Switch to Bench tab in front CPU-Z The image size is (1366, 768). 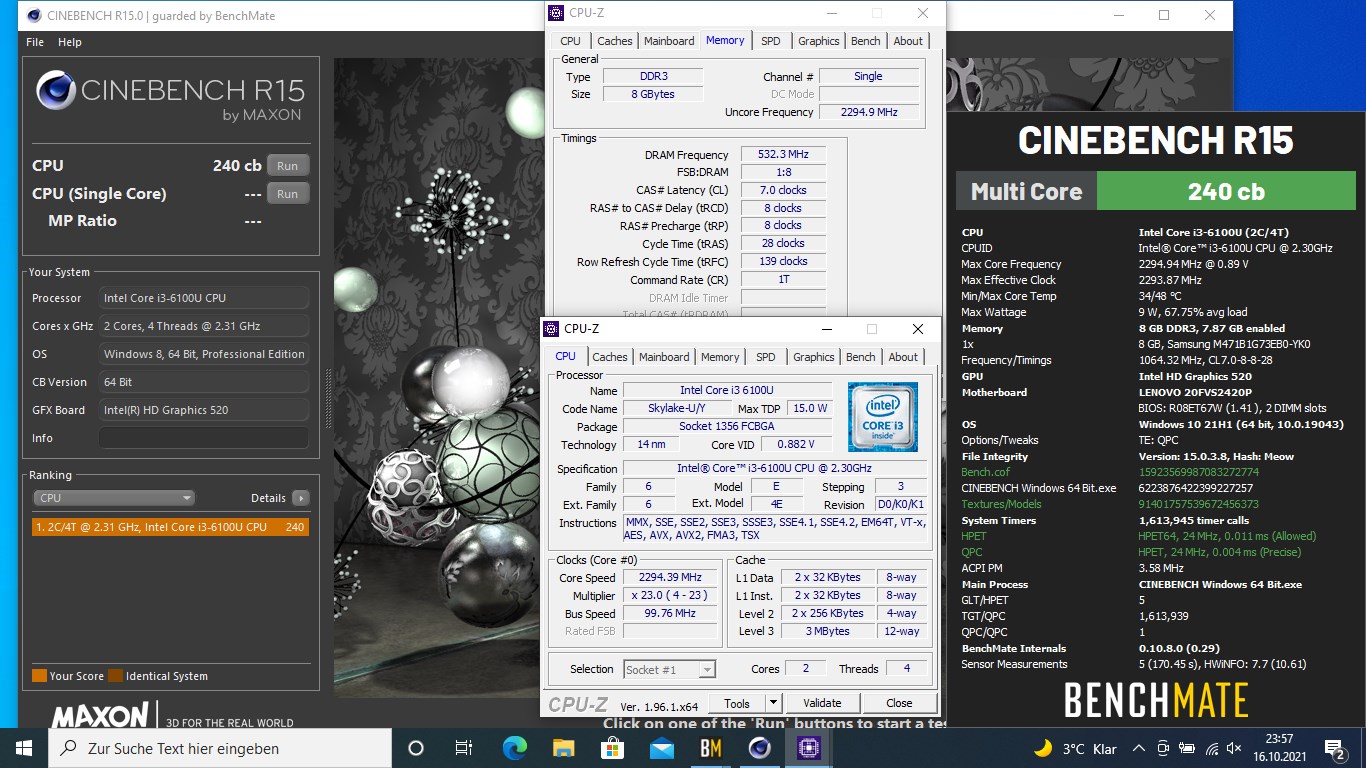pos(861,357)
